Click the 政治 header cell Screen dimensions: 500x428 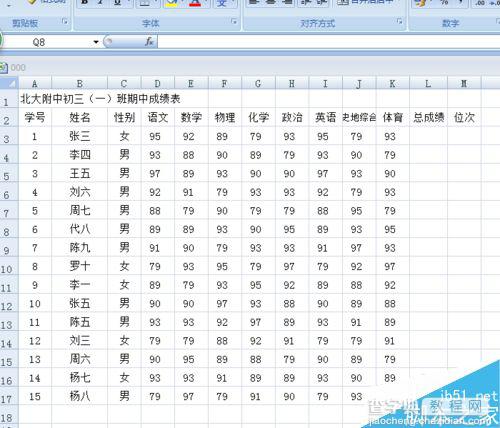[x=292, y=117]
